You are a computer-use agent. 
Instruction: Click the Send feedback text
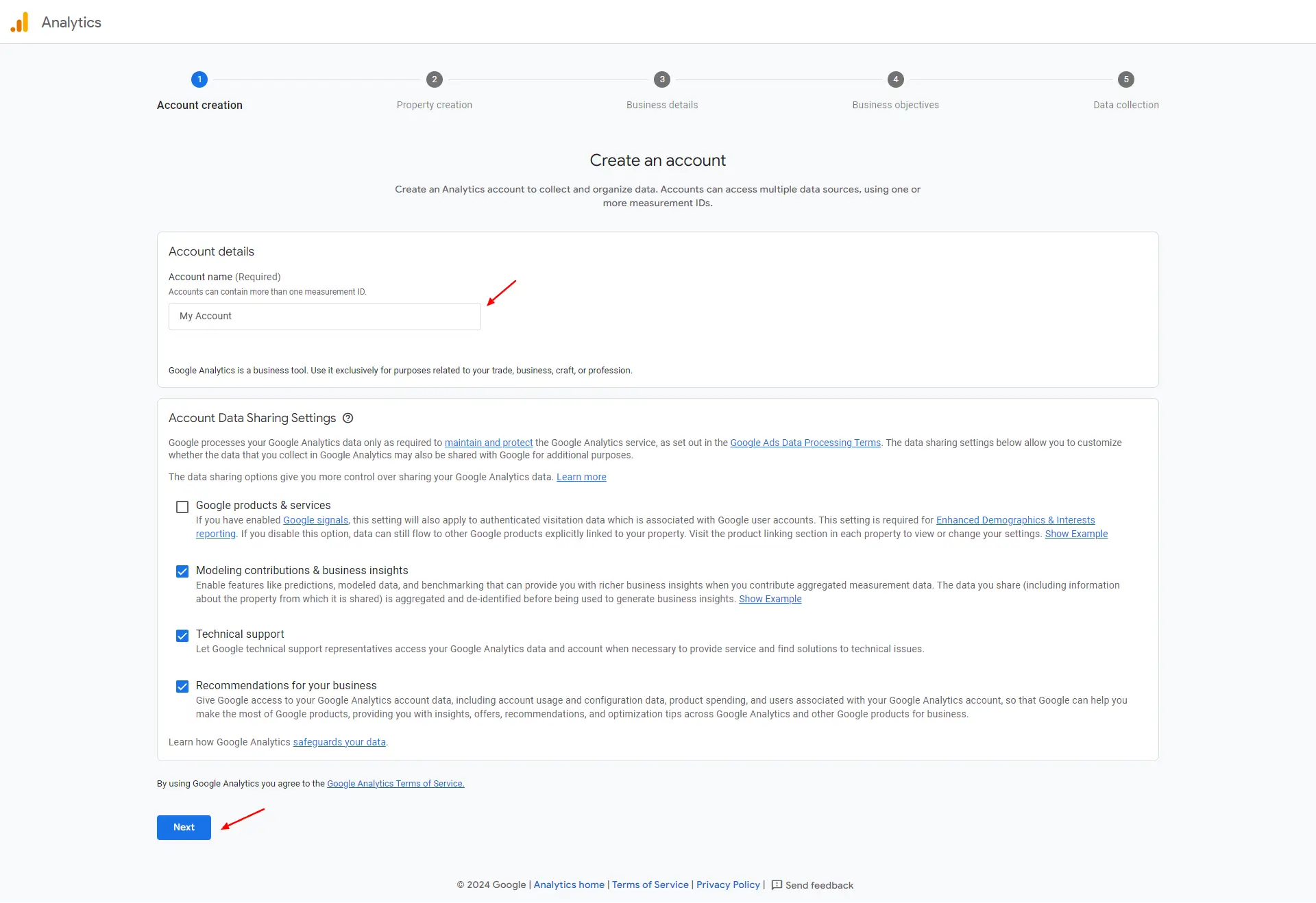coord(819,885)
